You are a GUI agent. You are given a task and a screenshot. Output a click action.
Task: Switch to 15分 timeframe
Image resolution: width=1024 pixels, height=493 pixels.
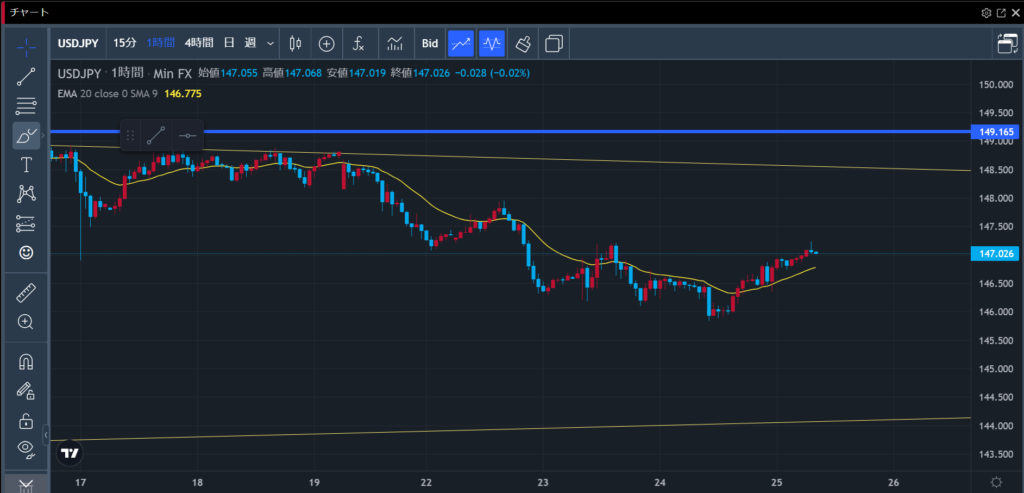tap(125, 43)
